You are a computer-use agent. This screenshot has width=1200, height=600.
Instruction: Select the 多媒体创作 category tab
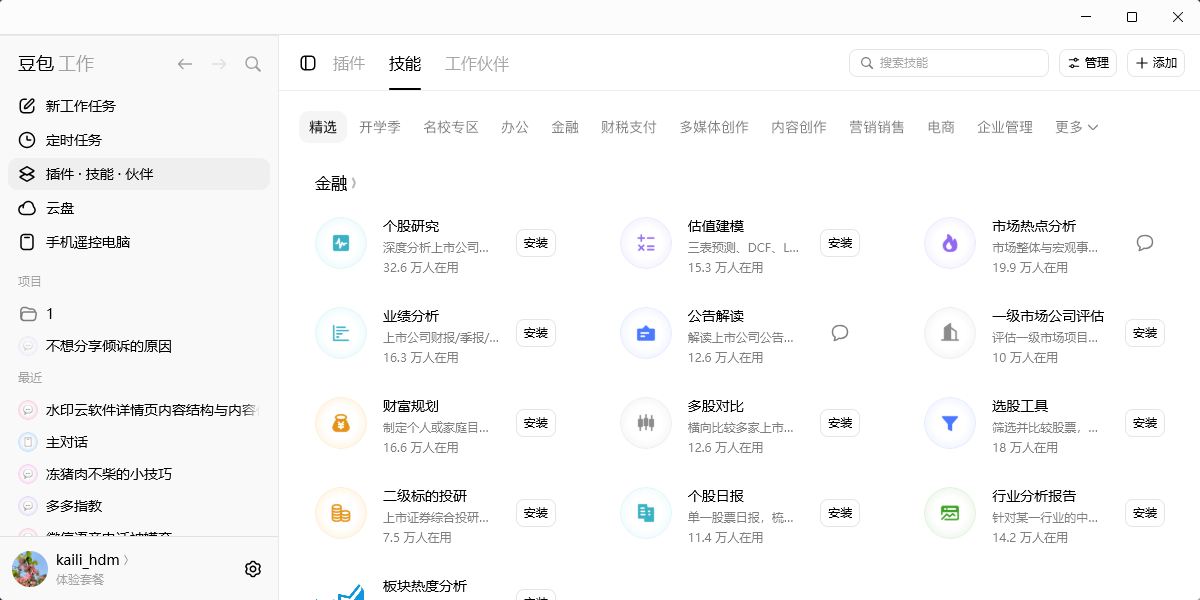714,127
